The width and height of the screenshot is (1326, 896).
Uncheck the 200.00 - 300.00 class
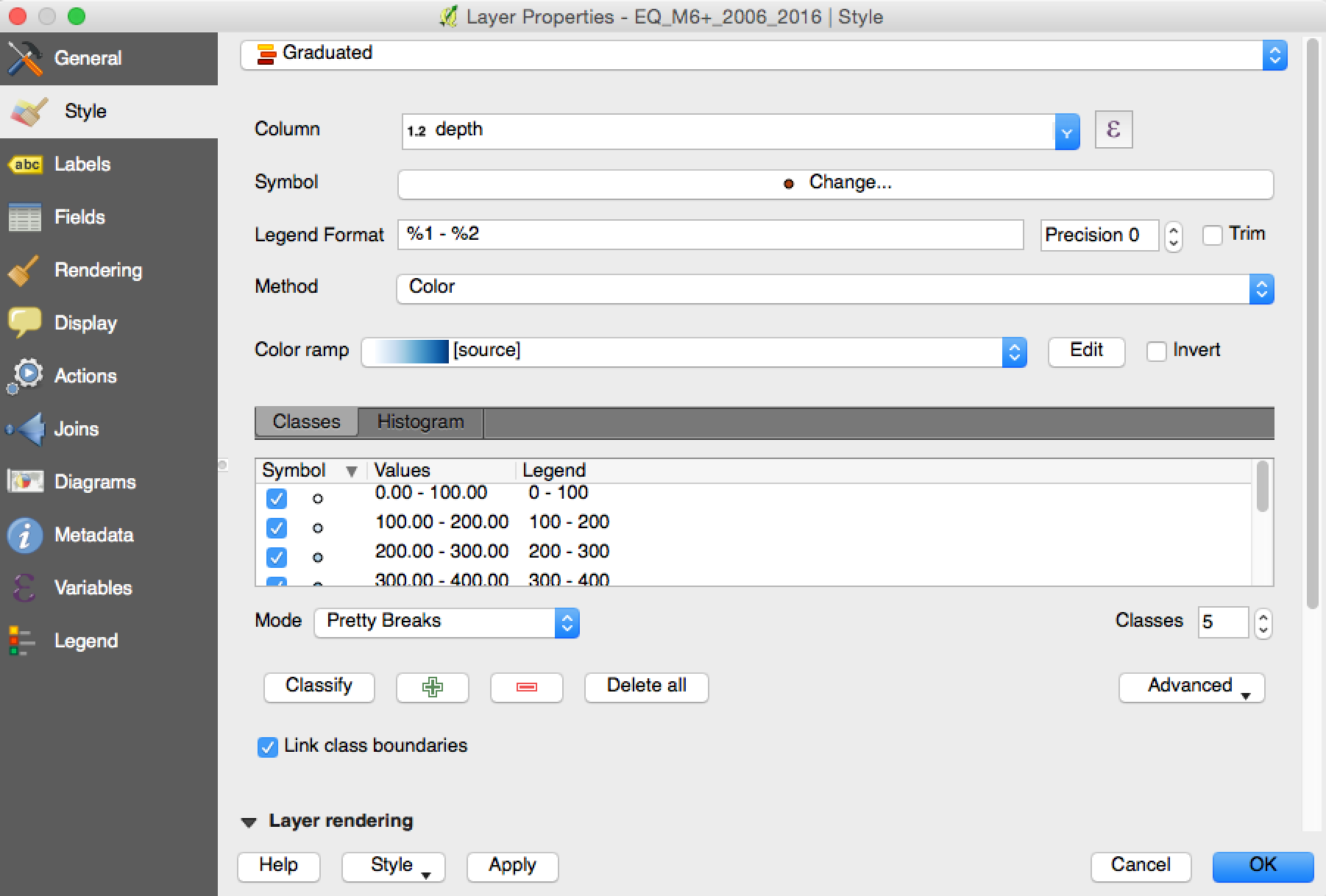click(x=277, y=558)
